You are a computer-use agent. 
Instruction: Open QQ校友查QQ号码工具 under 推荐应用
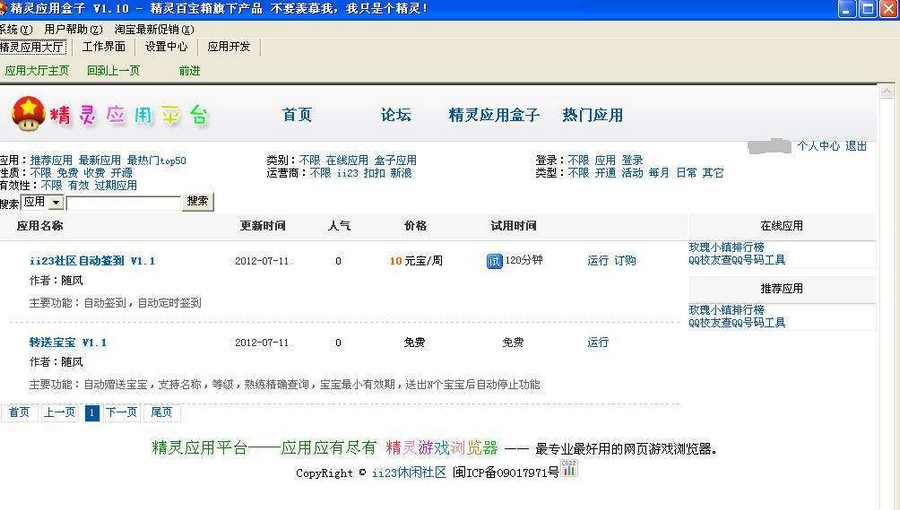click(736, 322)
